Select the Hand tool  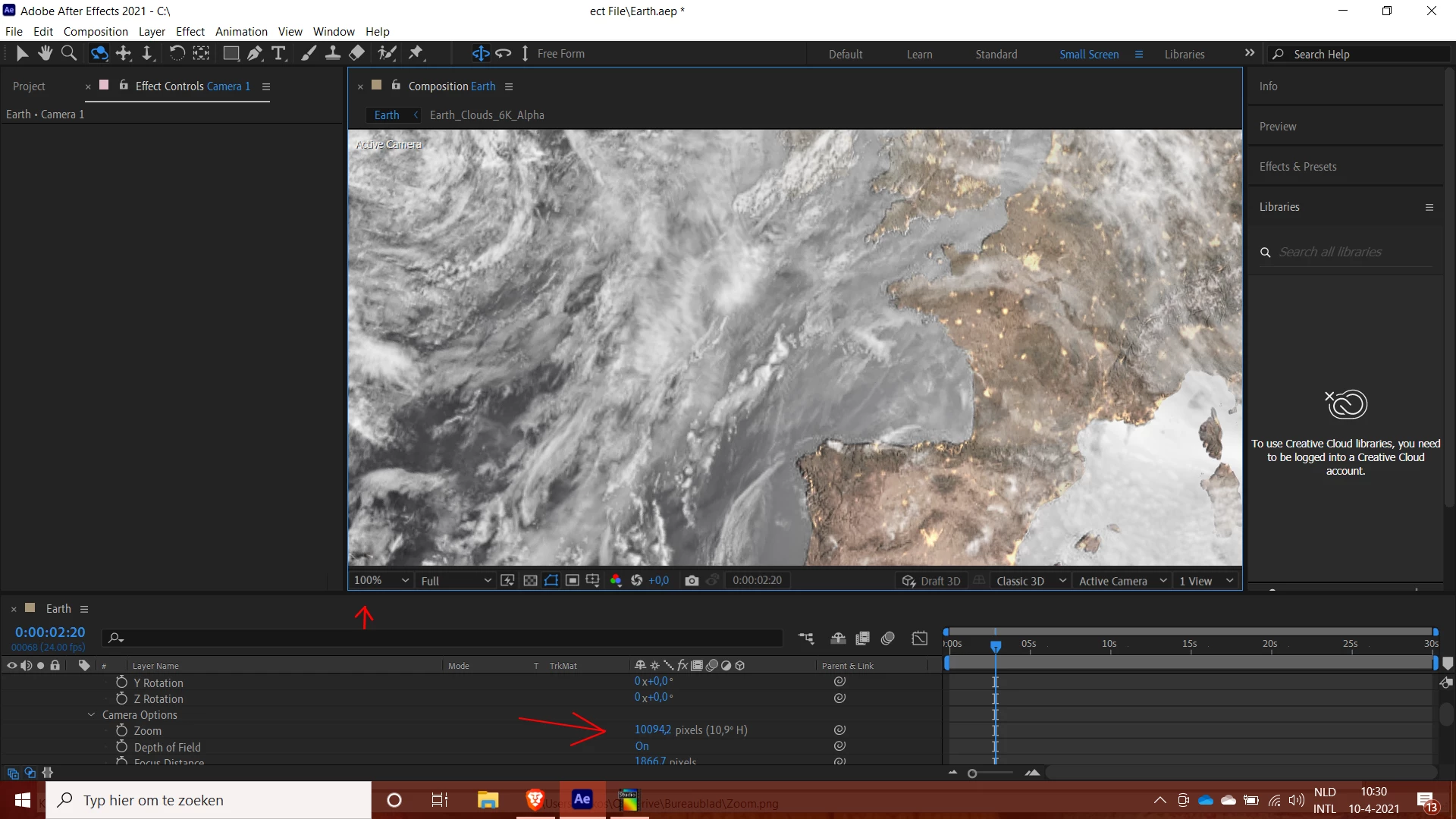[x=45, y=53]
